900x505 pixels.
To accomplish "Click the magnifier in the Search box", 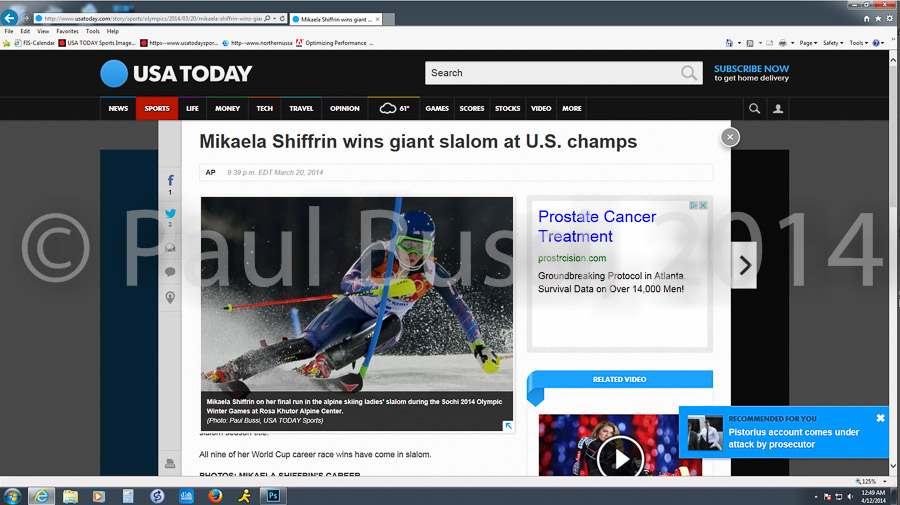I will (688, 73).
